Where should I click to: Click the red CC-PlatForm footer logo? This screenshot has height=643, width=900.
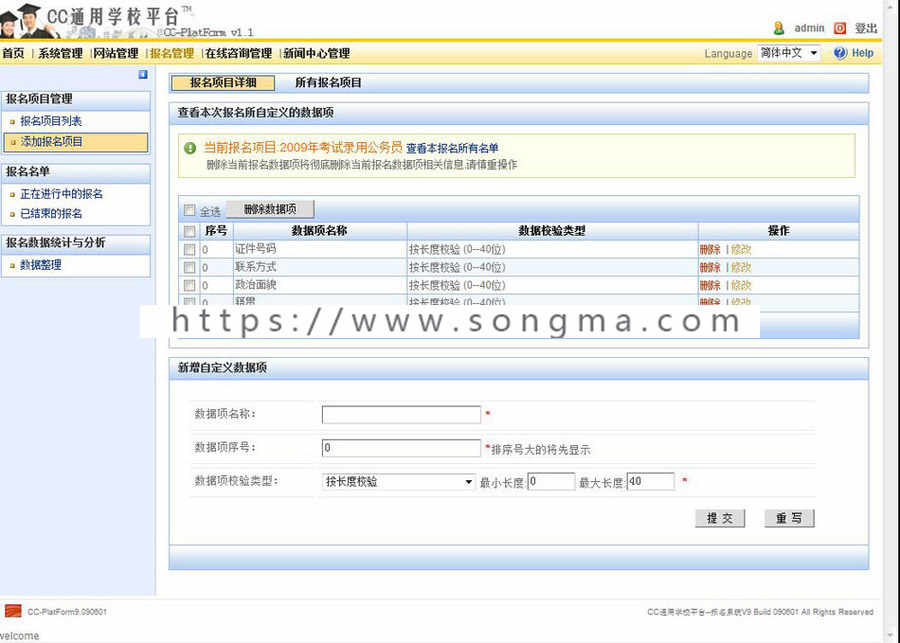13,611
